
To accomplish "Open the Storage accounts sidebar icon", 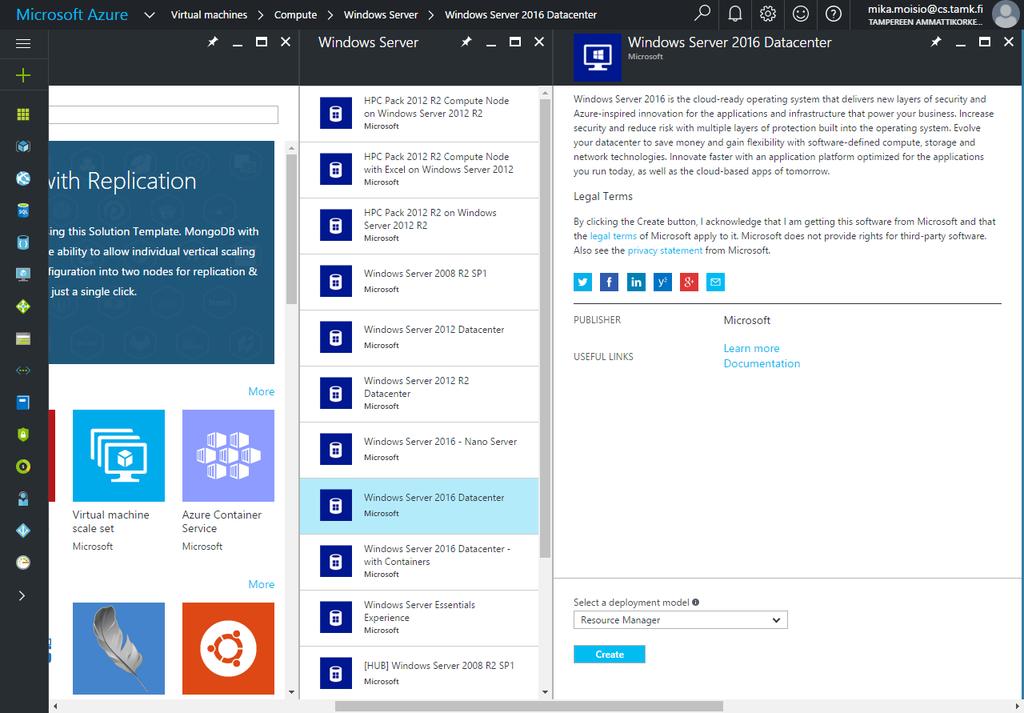I will [x=23, y=338].
